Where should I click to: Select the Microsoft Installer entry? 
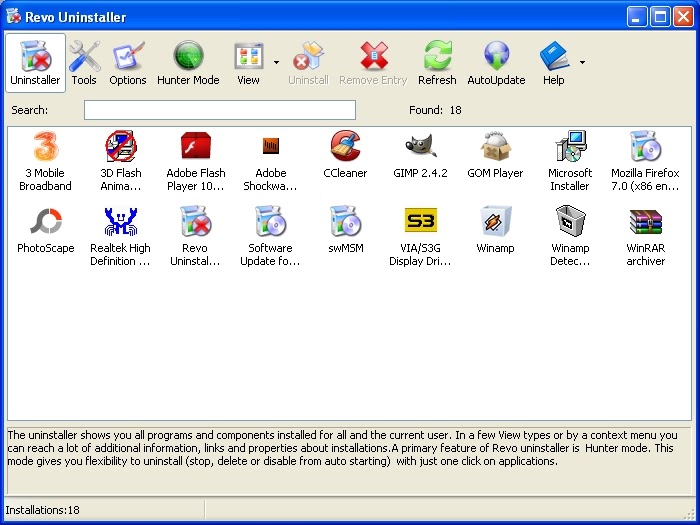[570, 161]
